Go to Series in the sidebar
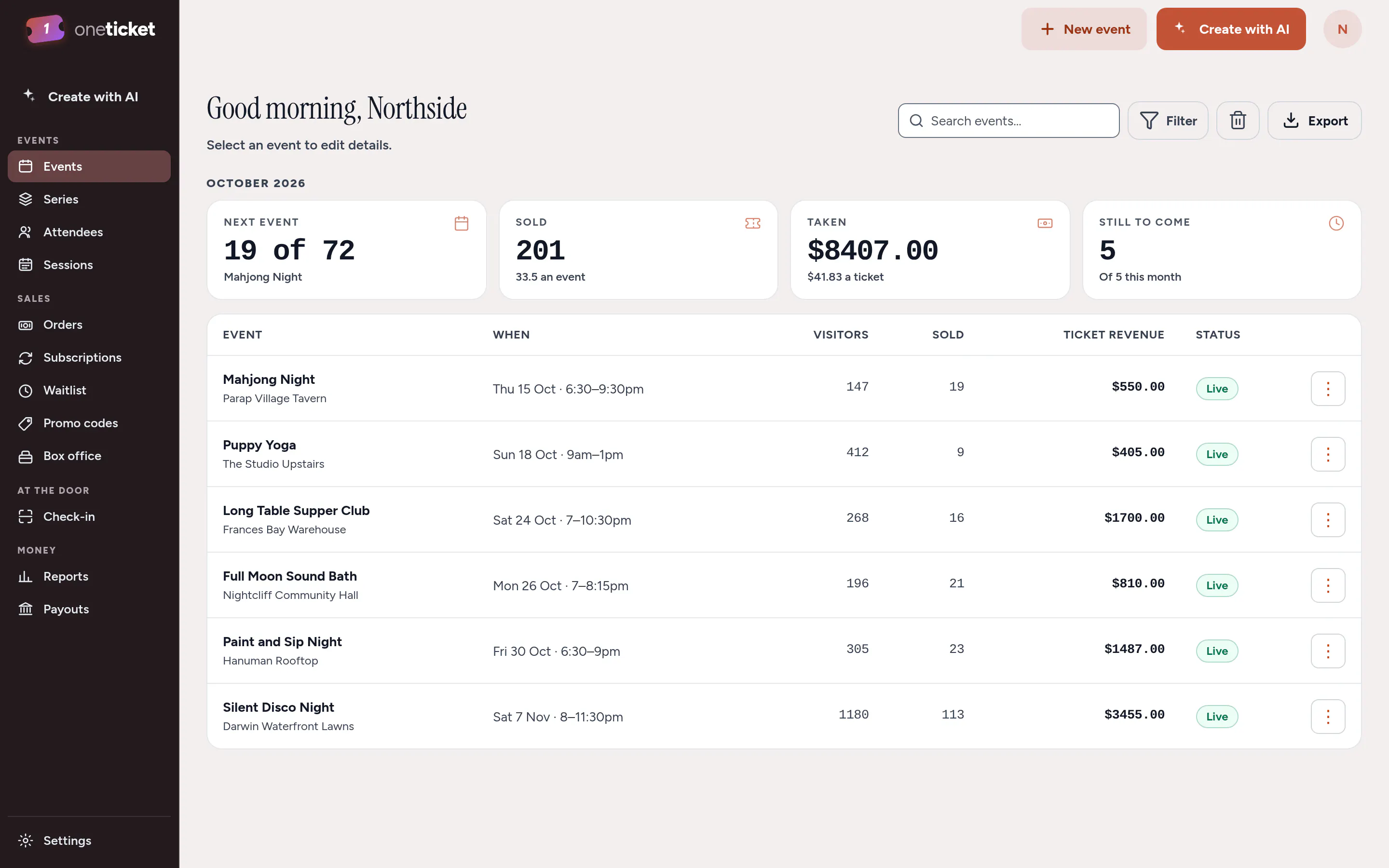Image resolution: width=1389 pixels, height=868 pixels. tap(89, 199)
